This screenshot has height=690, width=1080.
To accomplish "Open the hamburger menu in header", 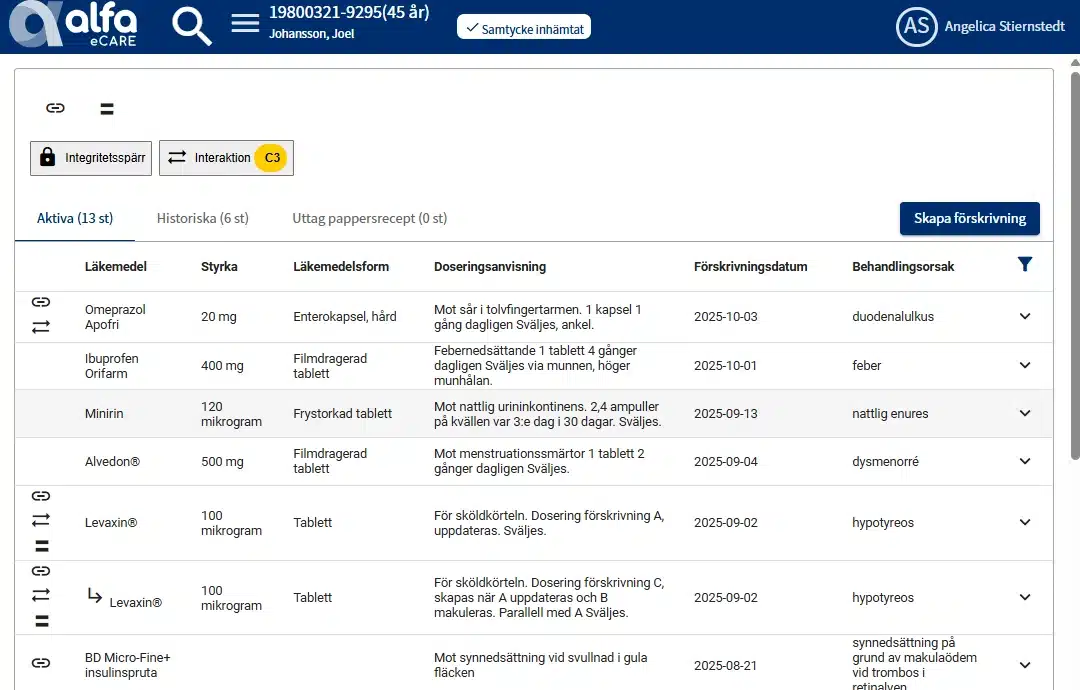I will (x=245, y=23).
